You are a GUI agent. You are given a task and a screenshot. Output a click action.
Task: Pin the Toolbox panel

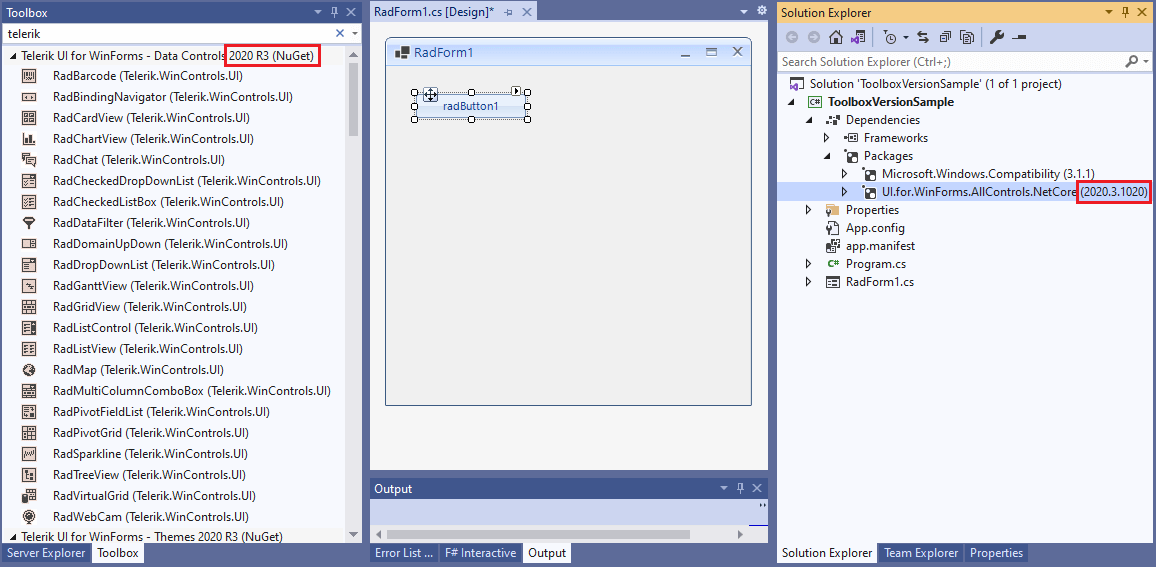pos(335,12)
